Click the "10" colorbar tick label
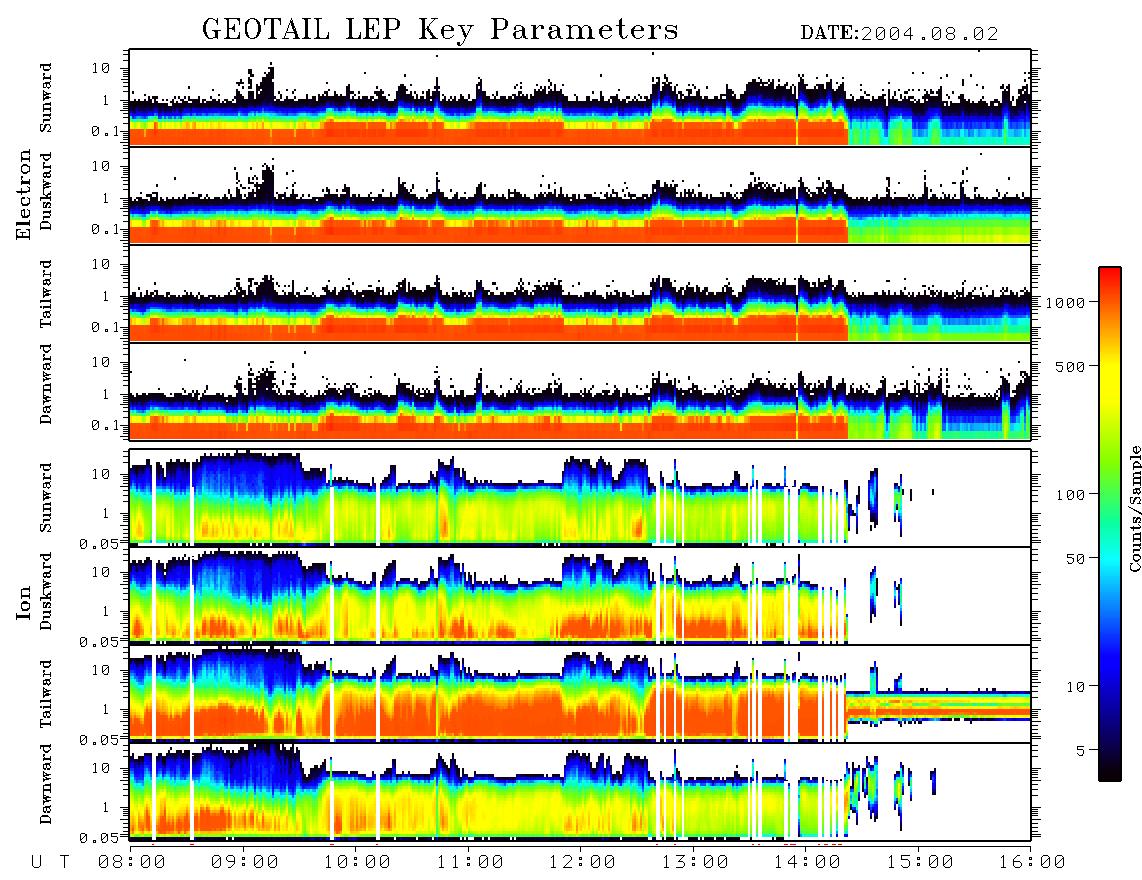Image resolution: width=1142 pixels, height=880 pixels. click(x=1075, y=686)
